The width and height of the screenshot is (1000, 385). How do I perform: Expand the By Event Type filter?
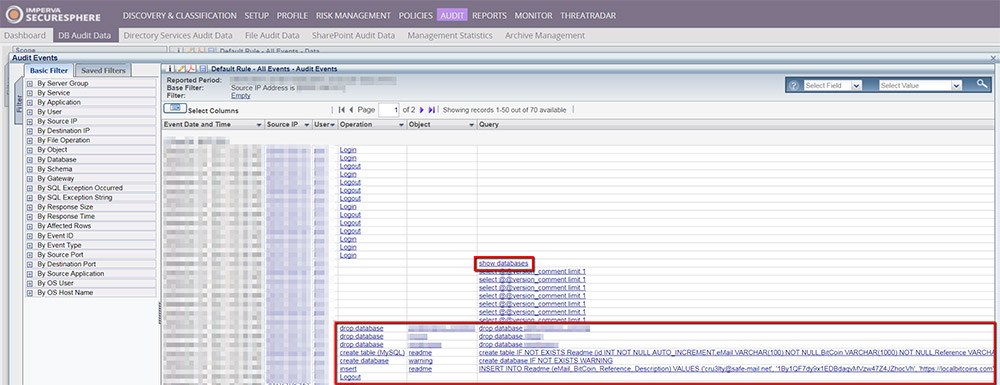click(x=30, y=245)
